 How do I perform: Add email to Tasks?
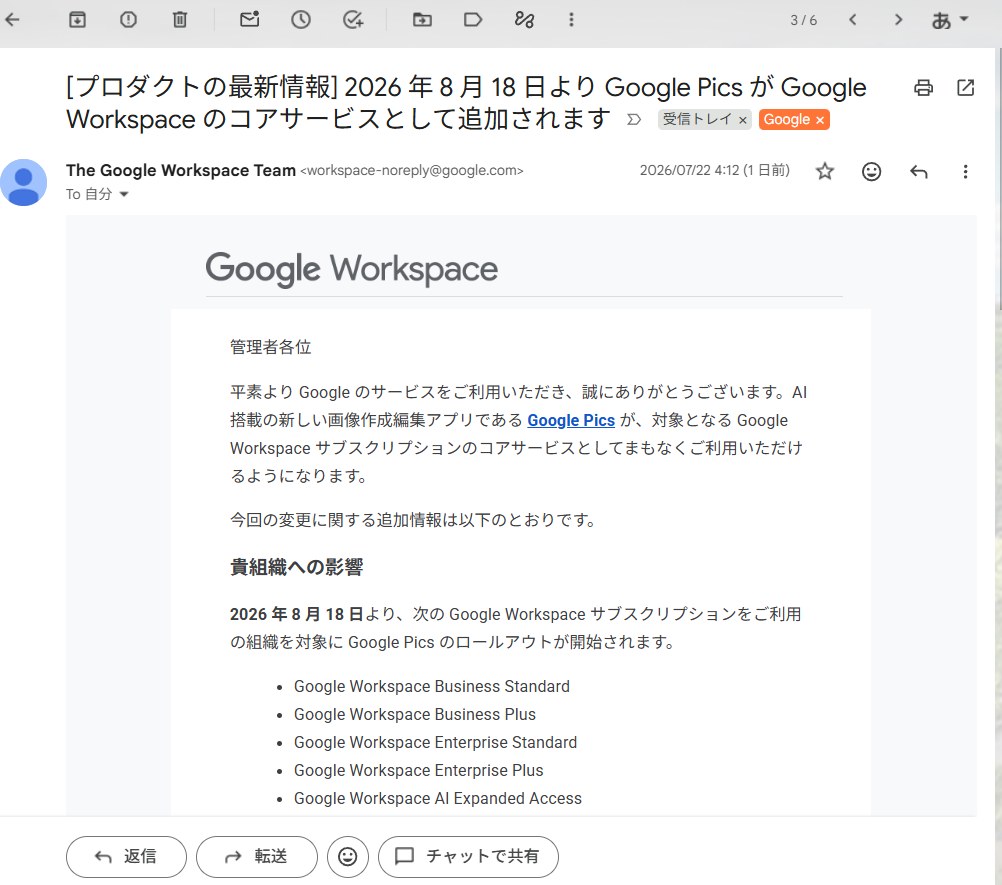point(353,20)
